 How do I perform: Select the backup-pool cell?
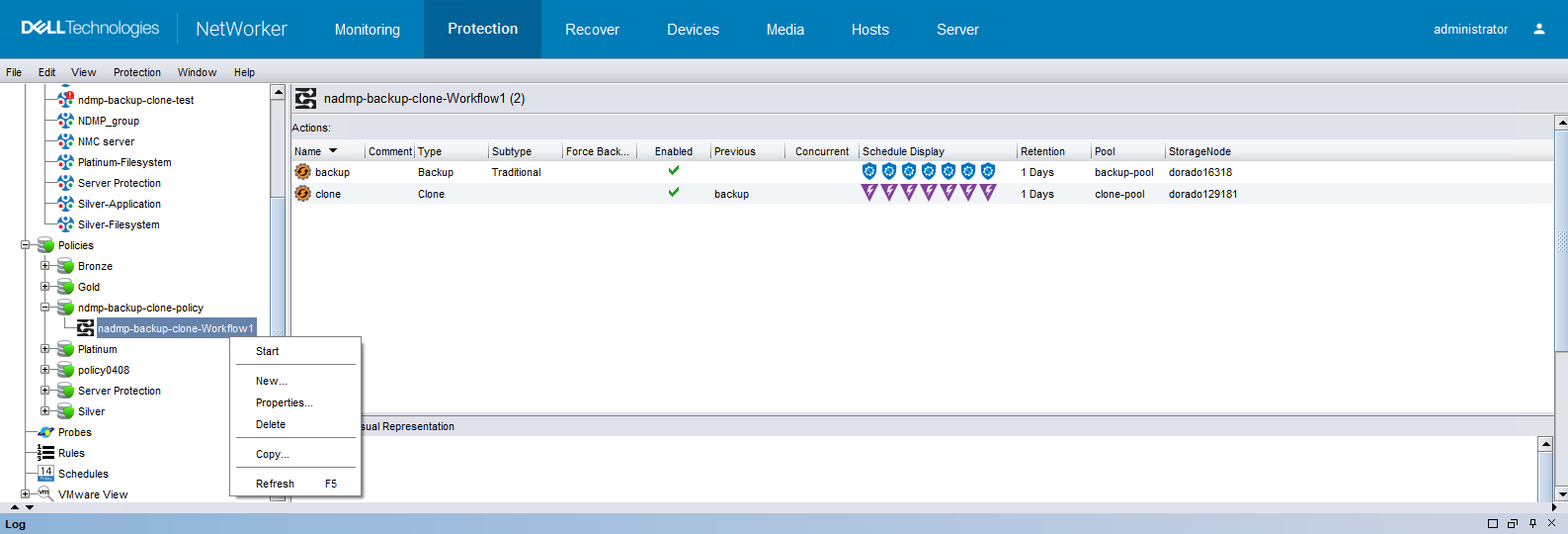click(1124, 172)
